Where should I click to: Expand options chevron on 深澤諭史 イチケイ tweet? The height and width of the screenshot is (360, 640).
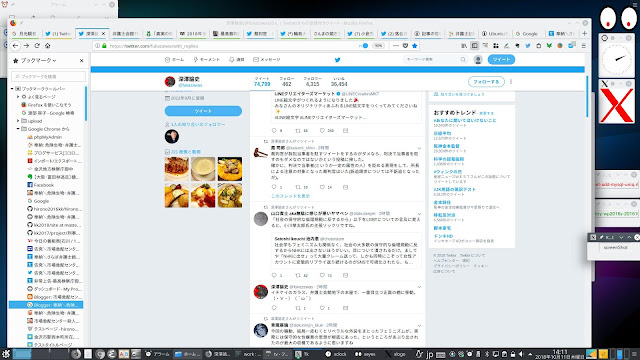click(419, 287)
